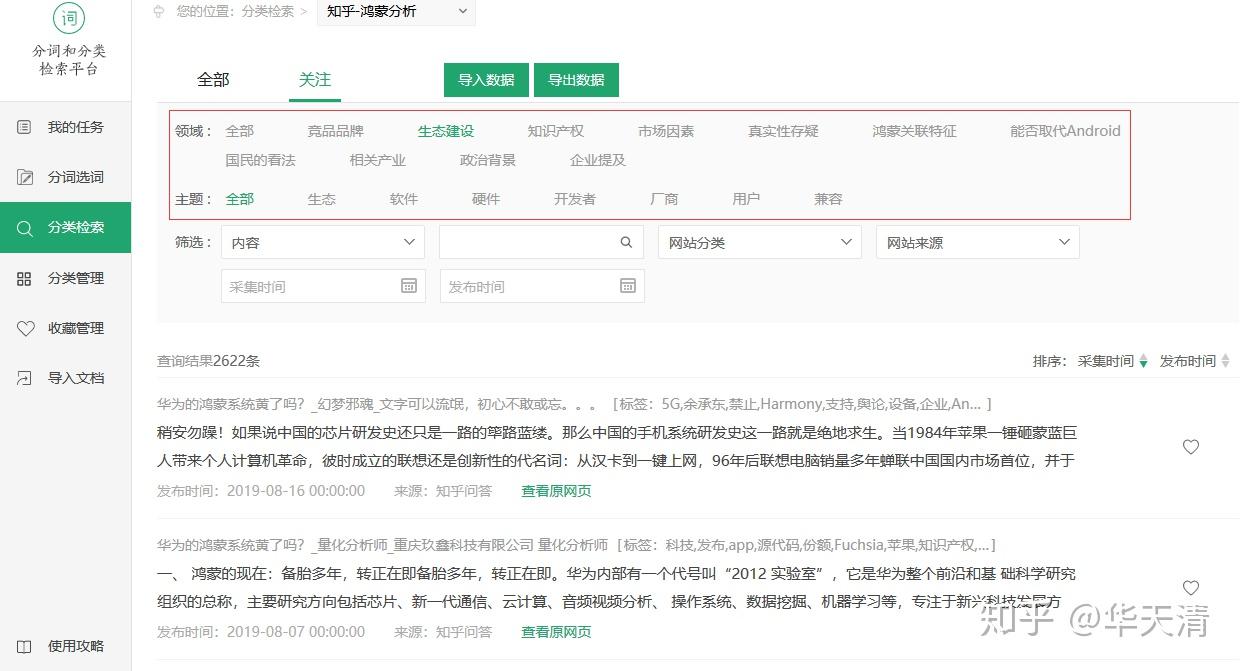
Task: Select 能否取代Android domain filter
Action: coord(1065,131)
